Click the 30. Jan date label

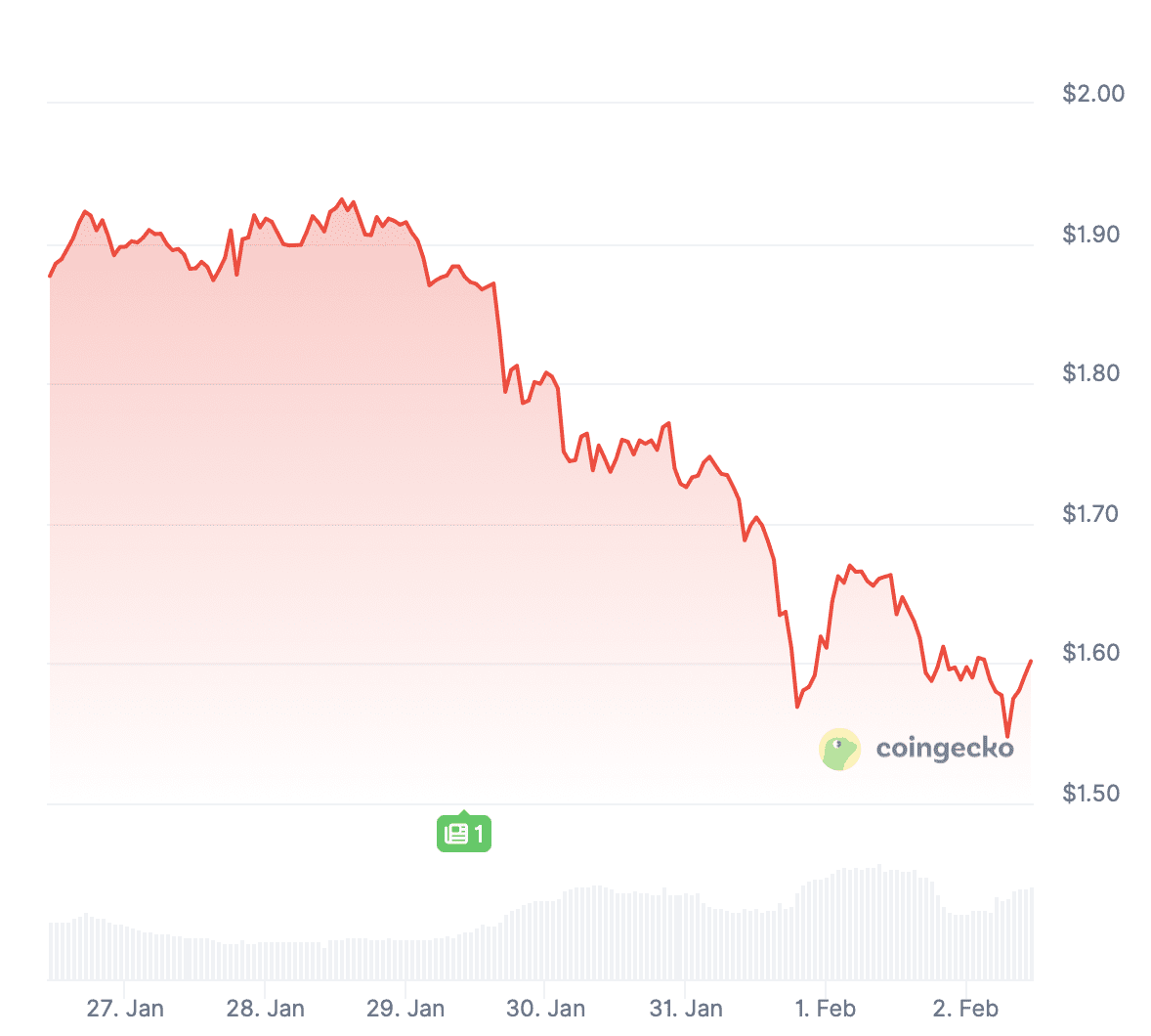(545, 1009)
